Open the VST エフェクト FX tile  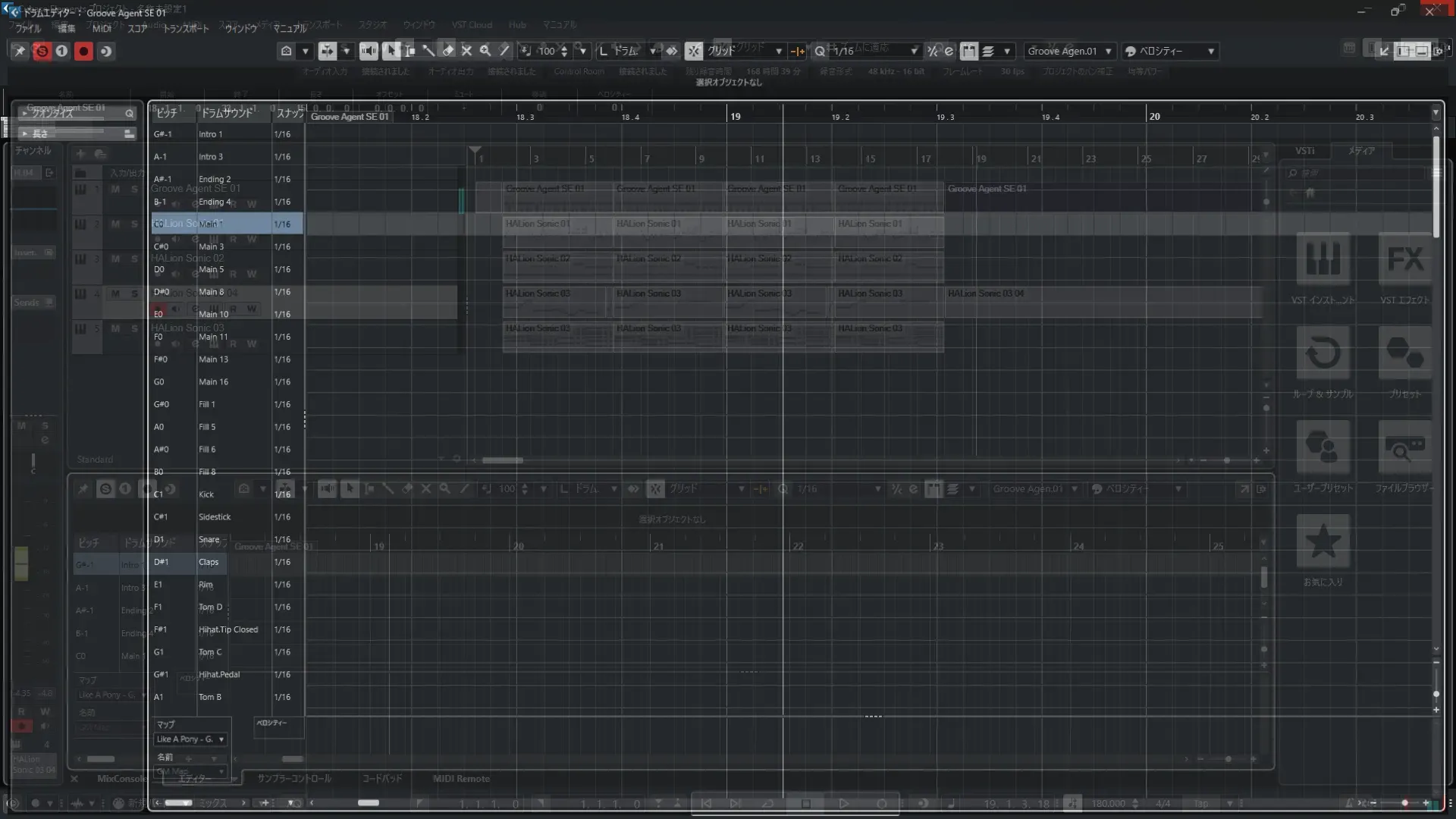[1404, 260]
